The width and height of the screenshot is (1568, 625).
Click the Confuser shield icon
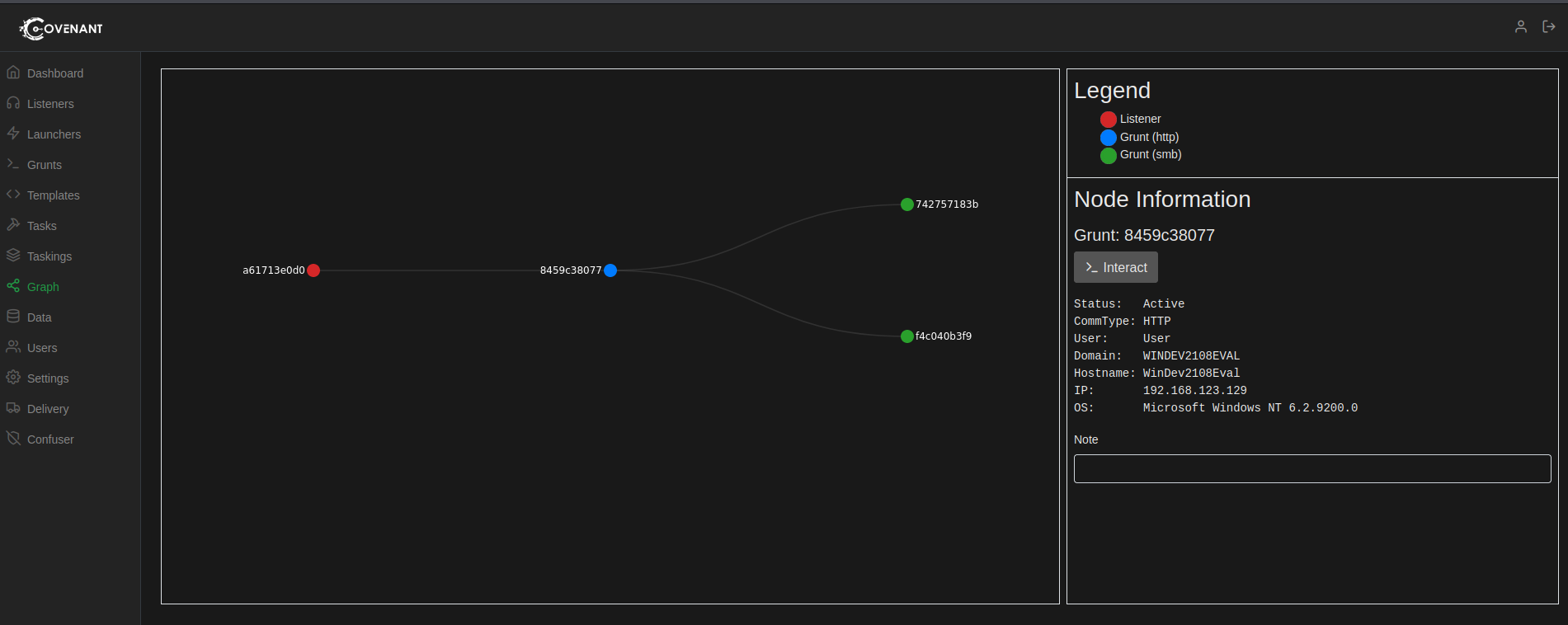click(x=13, y=439)
